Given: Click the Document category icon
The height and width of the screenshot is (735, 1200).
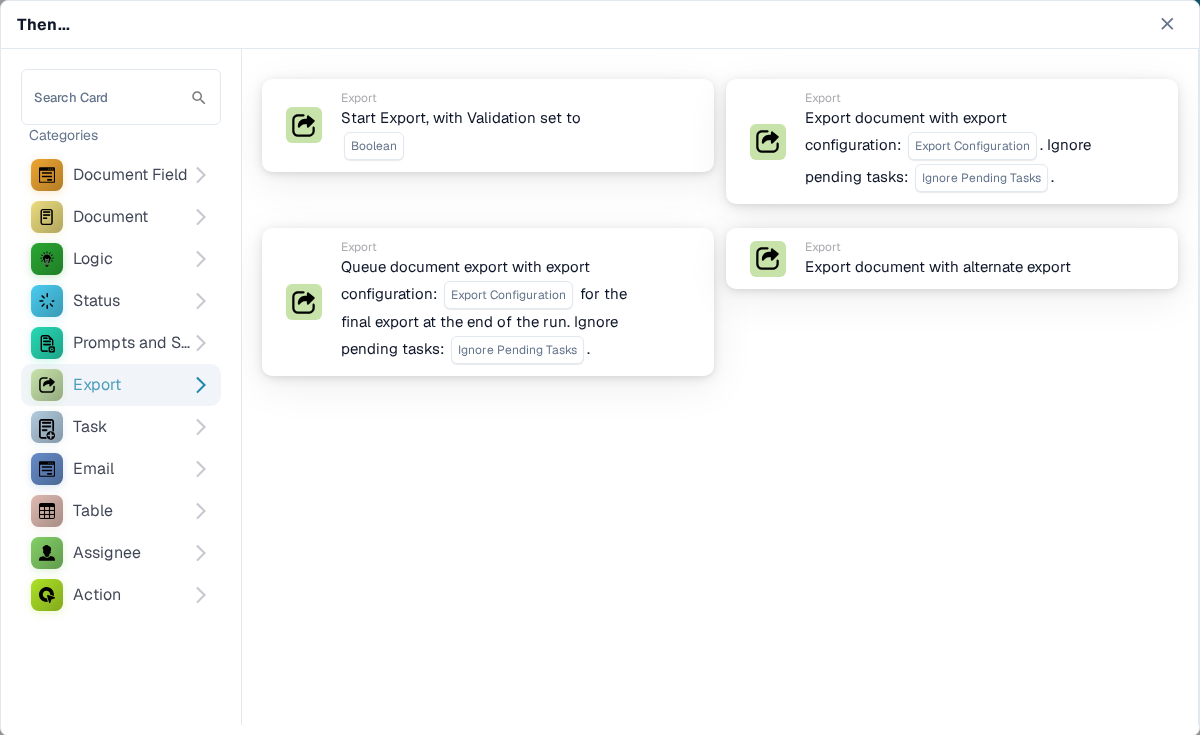Looking at the screenshot, I should click(47, 217).
